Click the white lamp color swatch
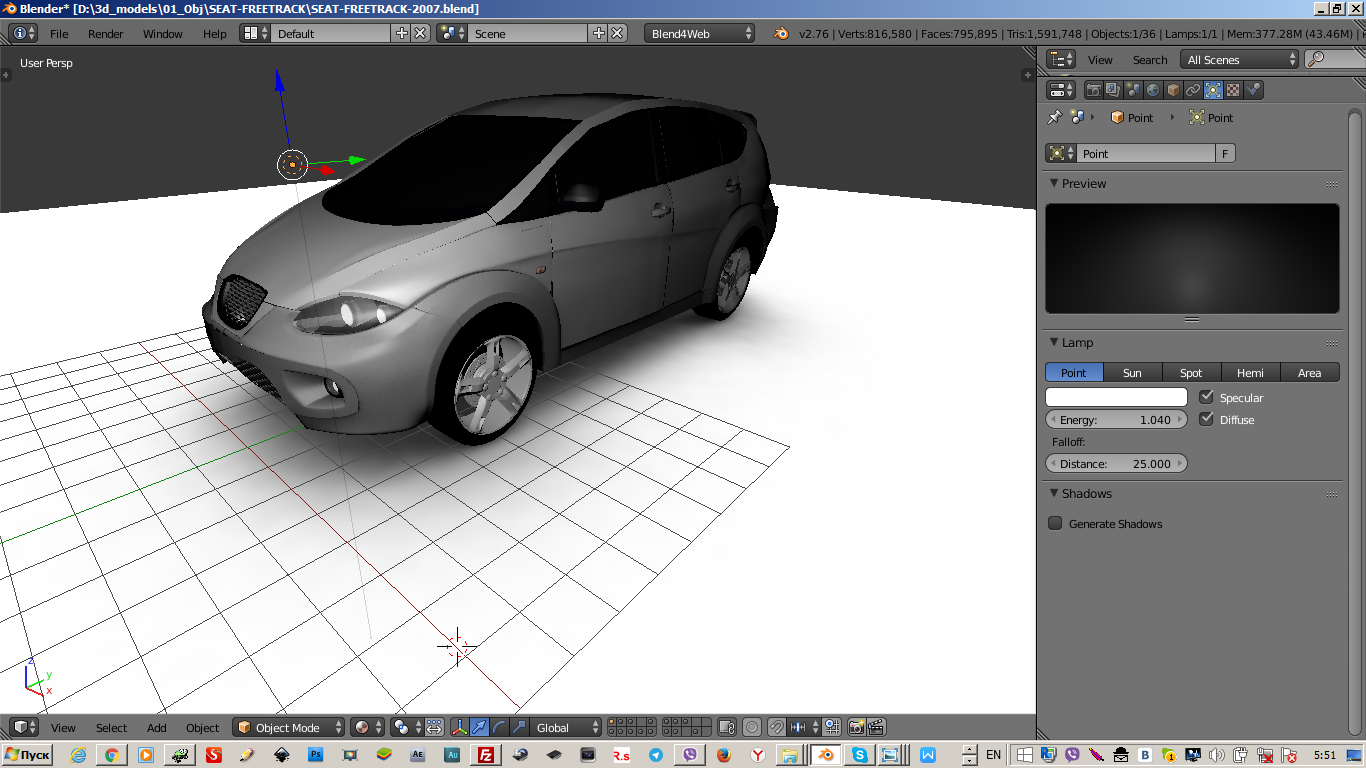Viewport: 1366px width, 768px height. 1116,397
